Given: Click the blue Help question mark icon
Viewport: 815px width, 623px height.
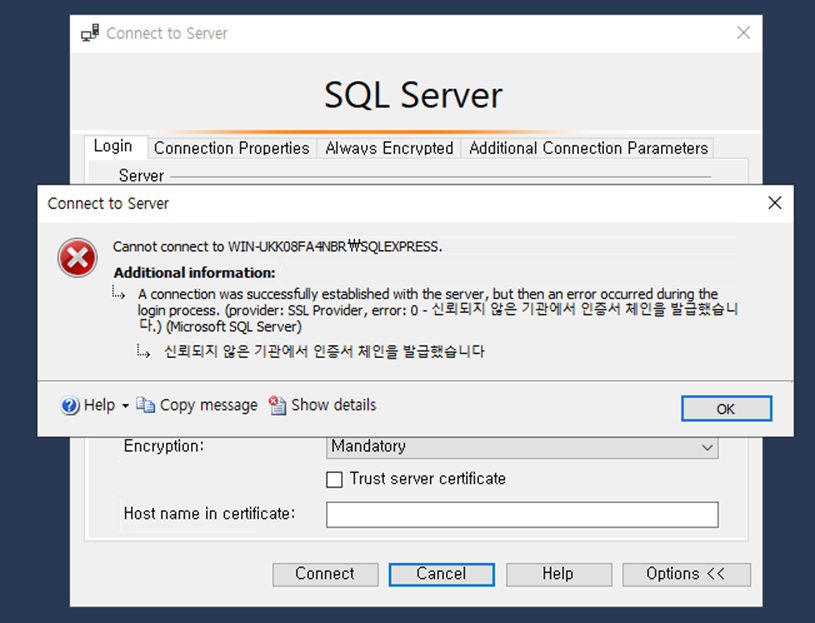Looking at the screenshot, I should (x=70, y=405).
